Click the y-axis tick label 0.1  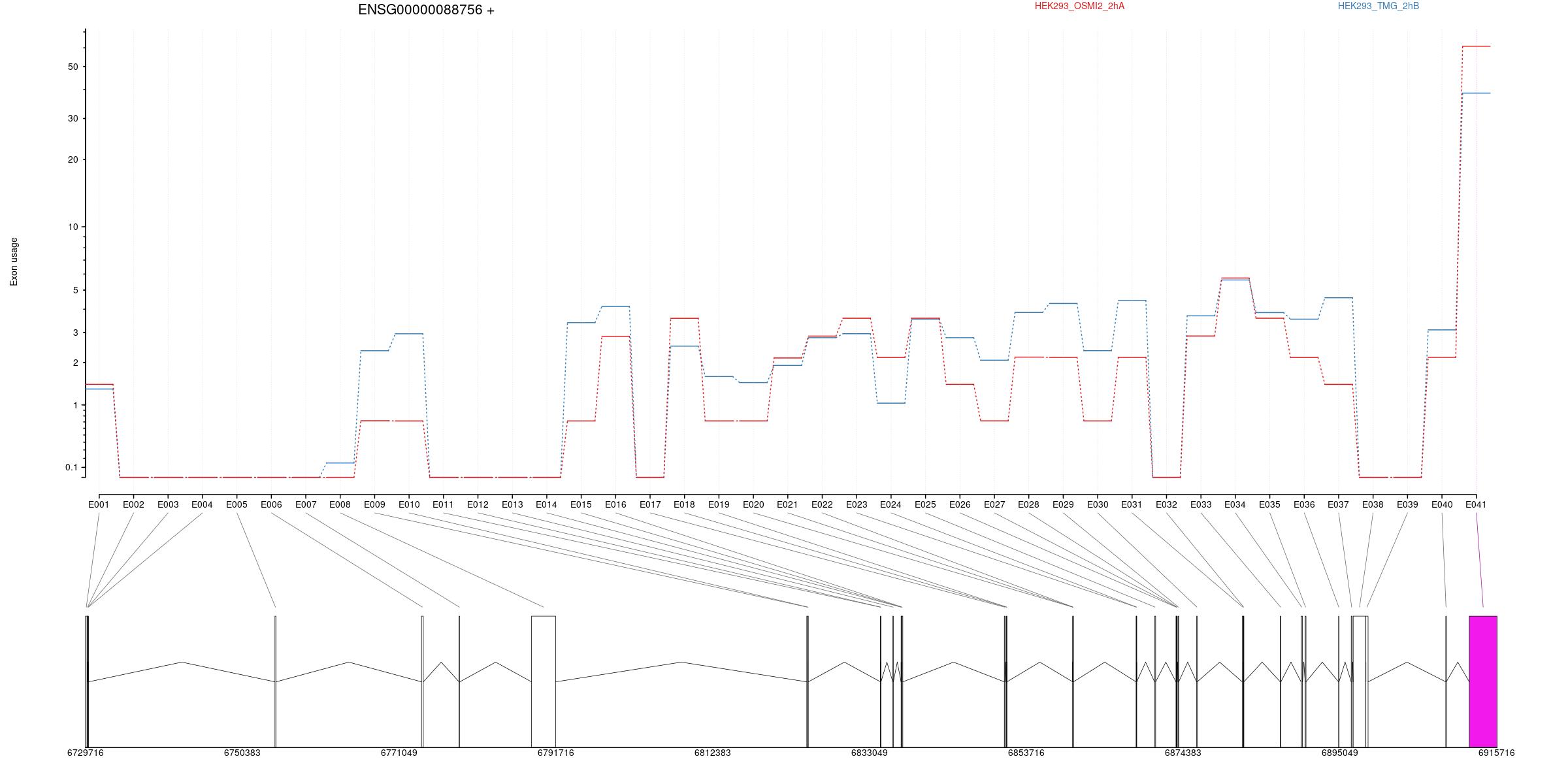pos(71,467)
